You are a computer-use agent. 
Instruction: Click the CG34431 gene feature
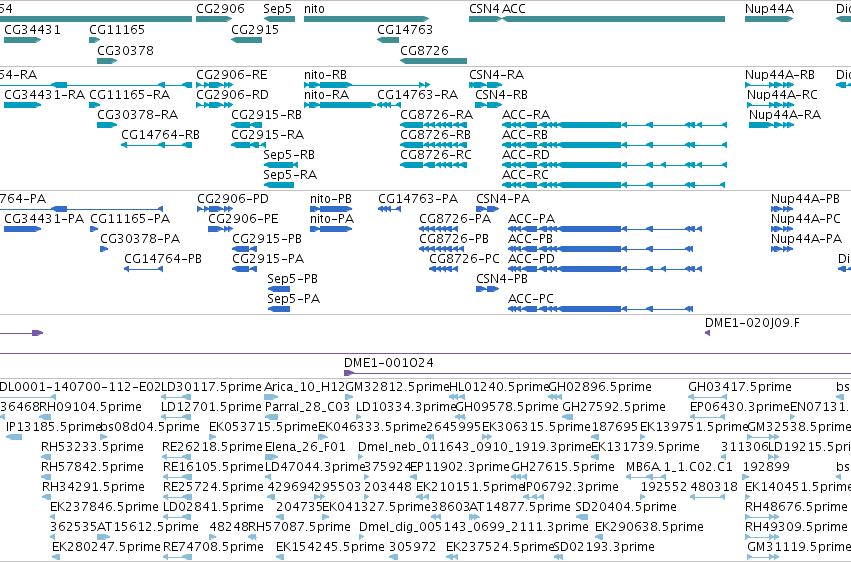(23, 40)
